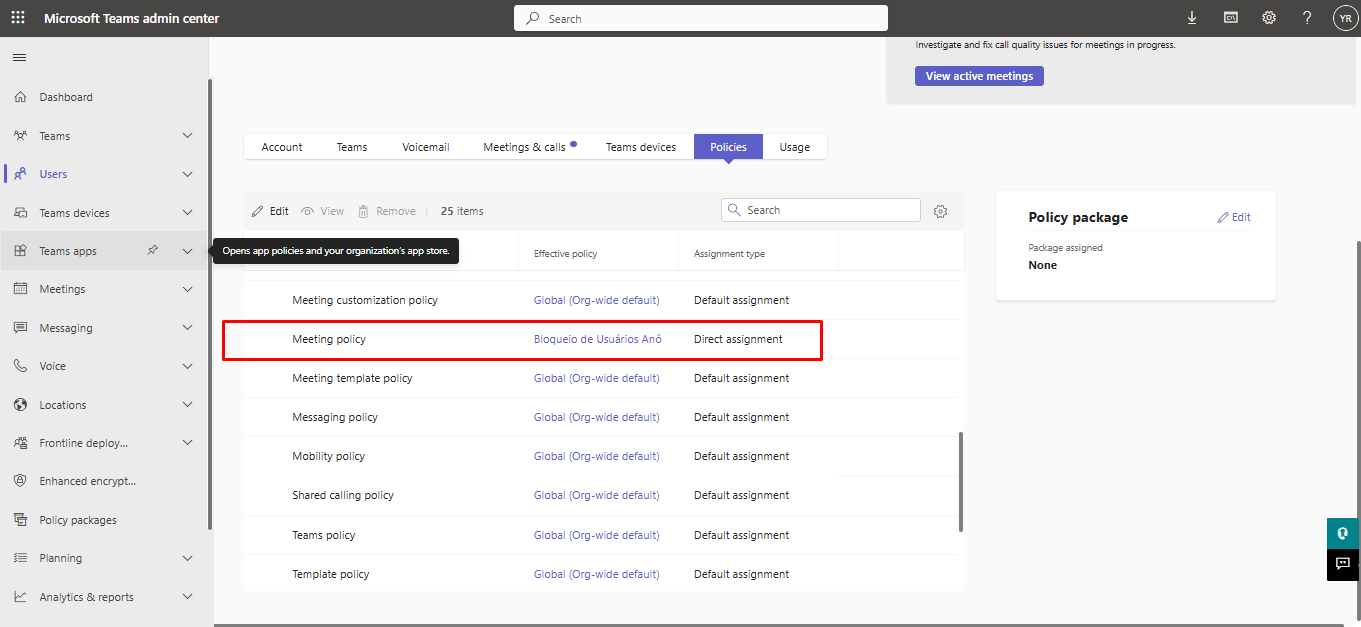Expand the Voice navigation chevron
The width and height of the screenshot is (1361, 627).
[187, 366]
